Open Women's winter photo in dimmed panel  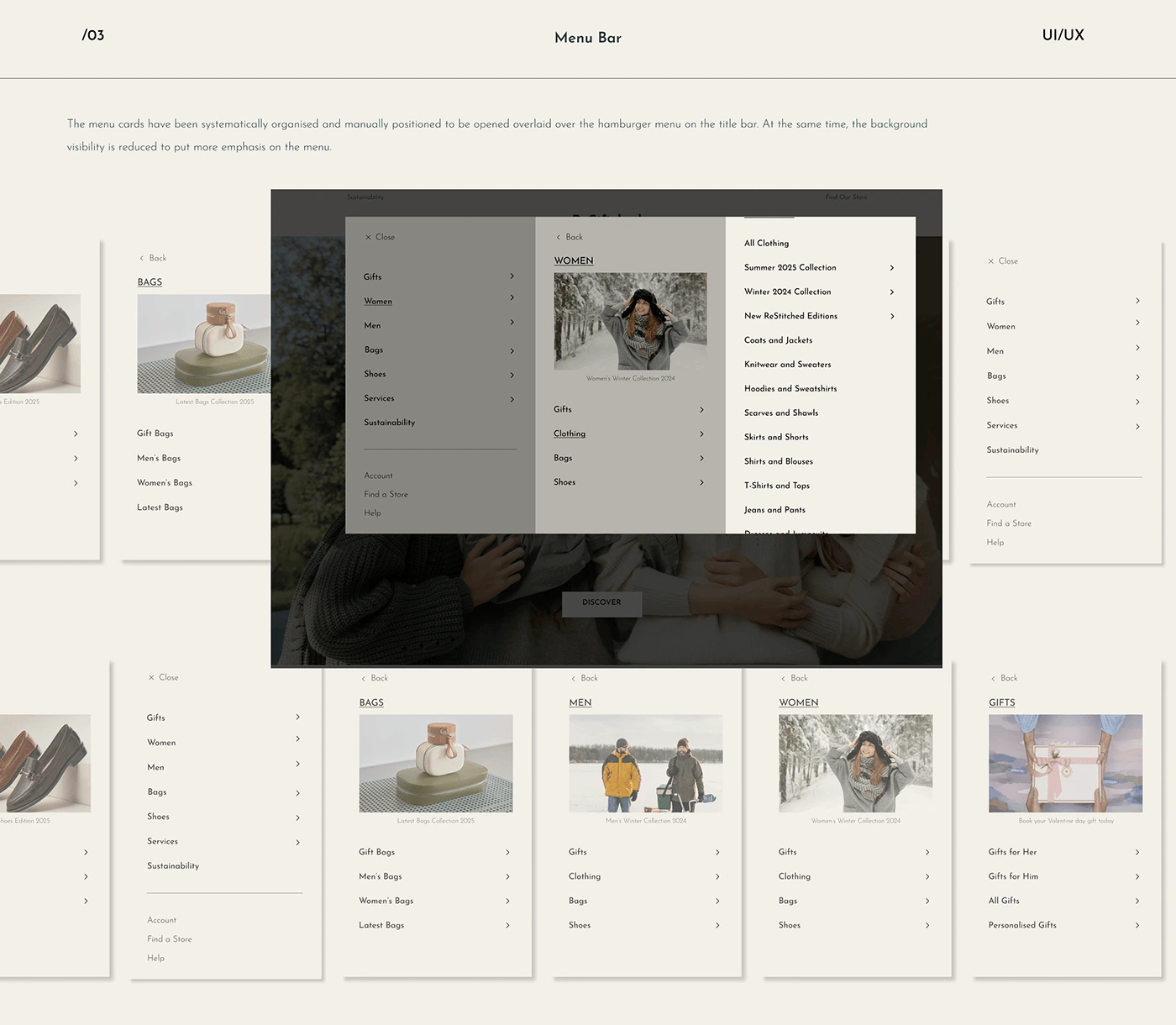coord(631,322)
